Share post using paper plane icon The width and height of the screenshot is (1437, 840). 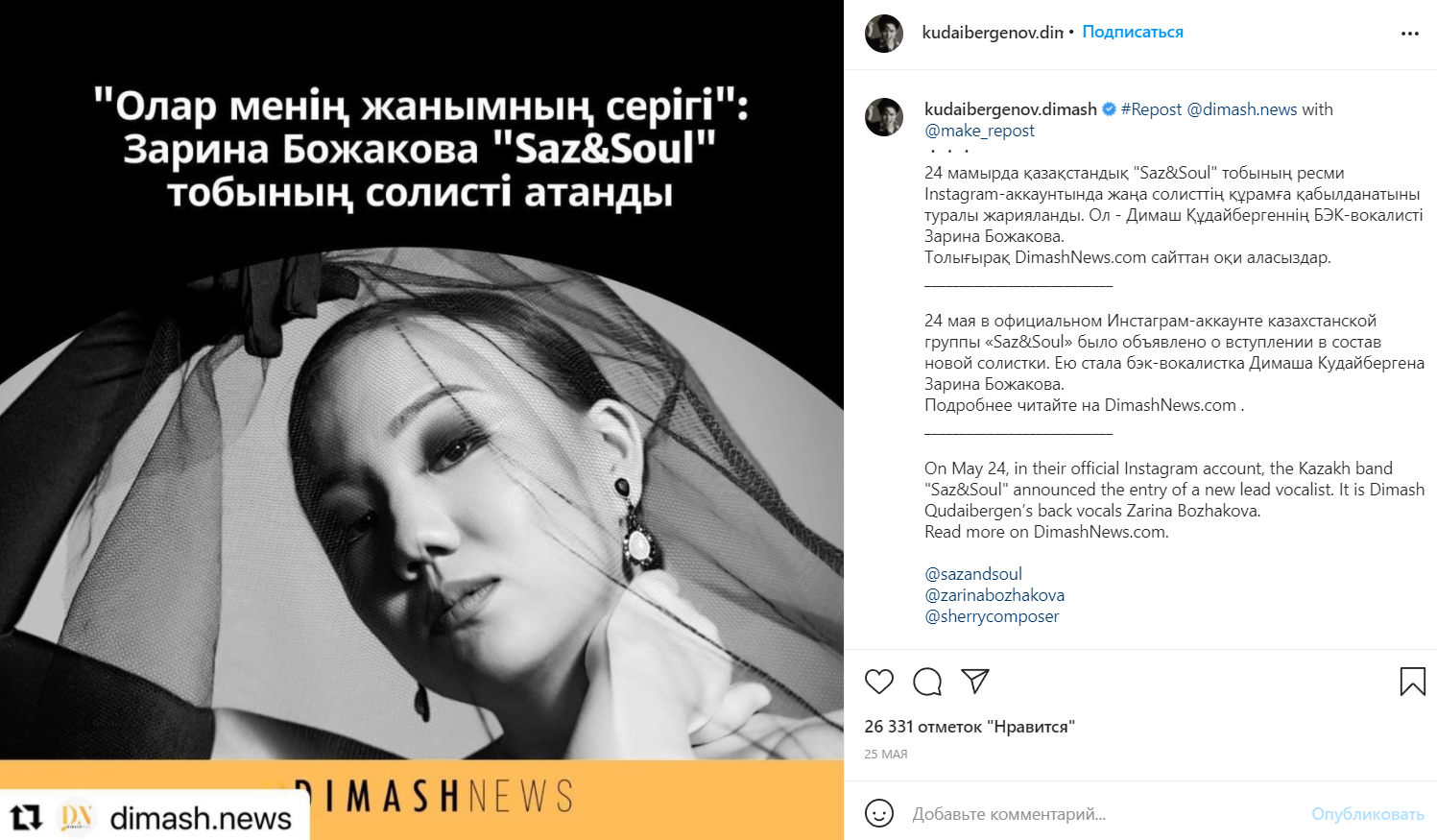[x=975, y=681]
